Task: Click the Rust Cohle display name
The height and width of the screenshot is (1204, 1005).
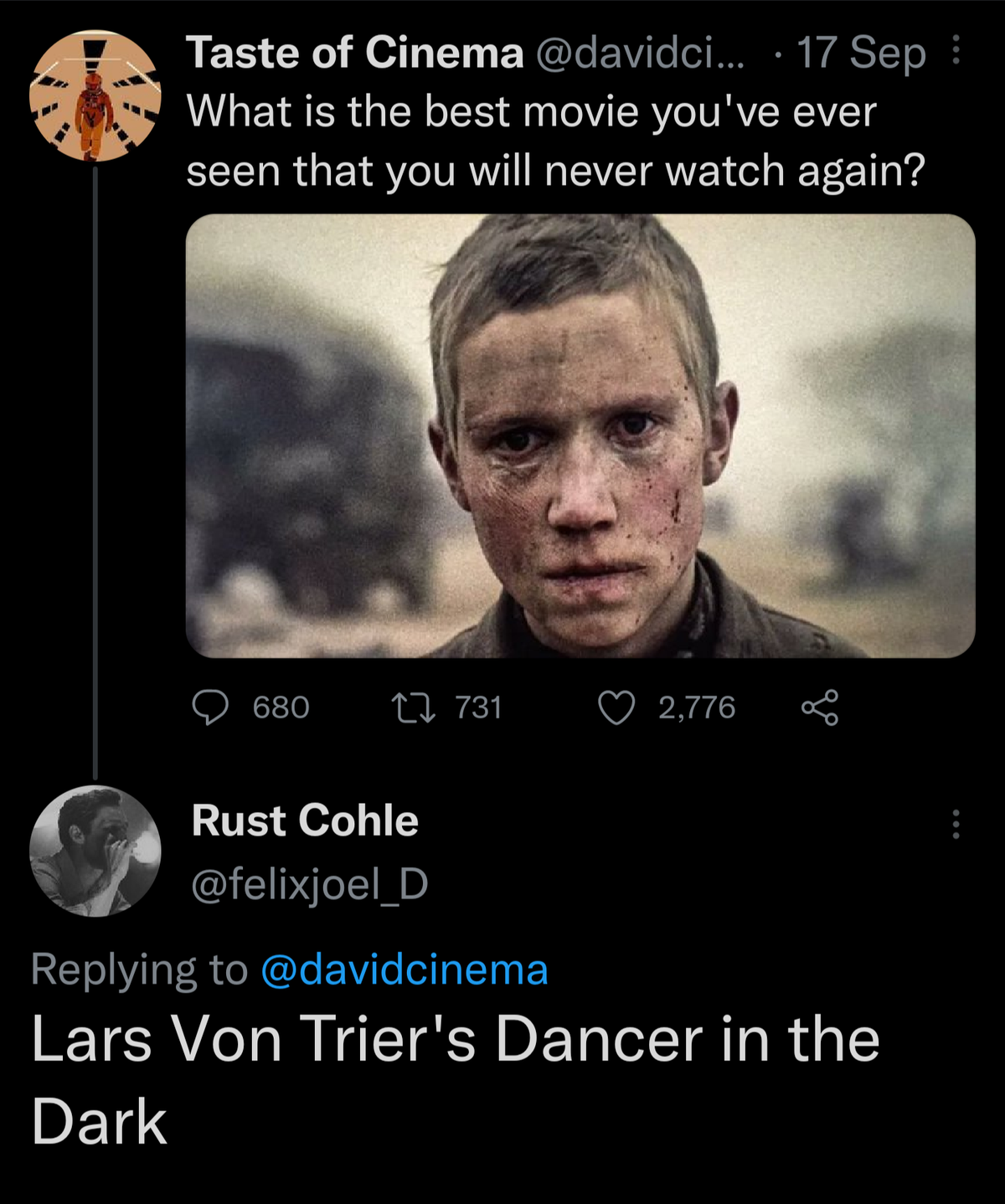Action: point(305,820)
